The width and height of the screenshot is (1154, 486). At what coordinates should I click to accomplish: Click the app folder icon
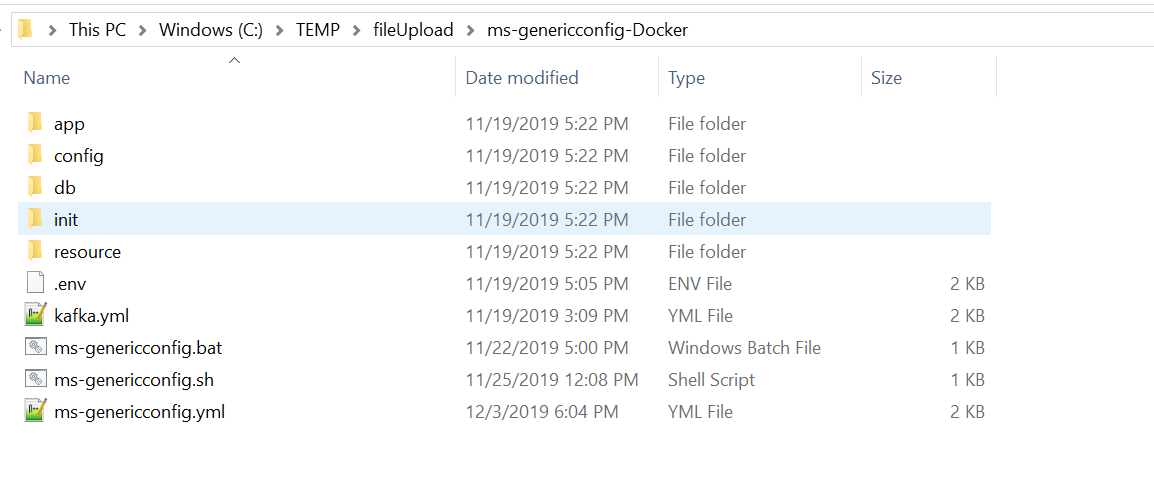(x=36, y=124)
